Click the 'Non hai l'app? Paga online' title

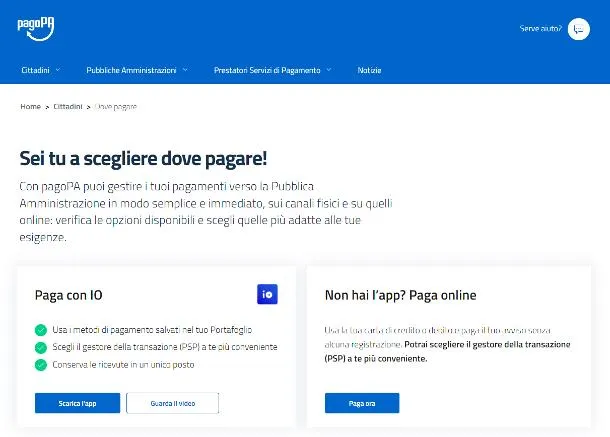pos(400,295)
